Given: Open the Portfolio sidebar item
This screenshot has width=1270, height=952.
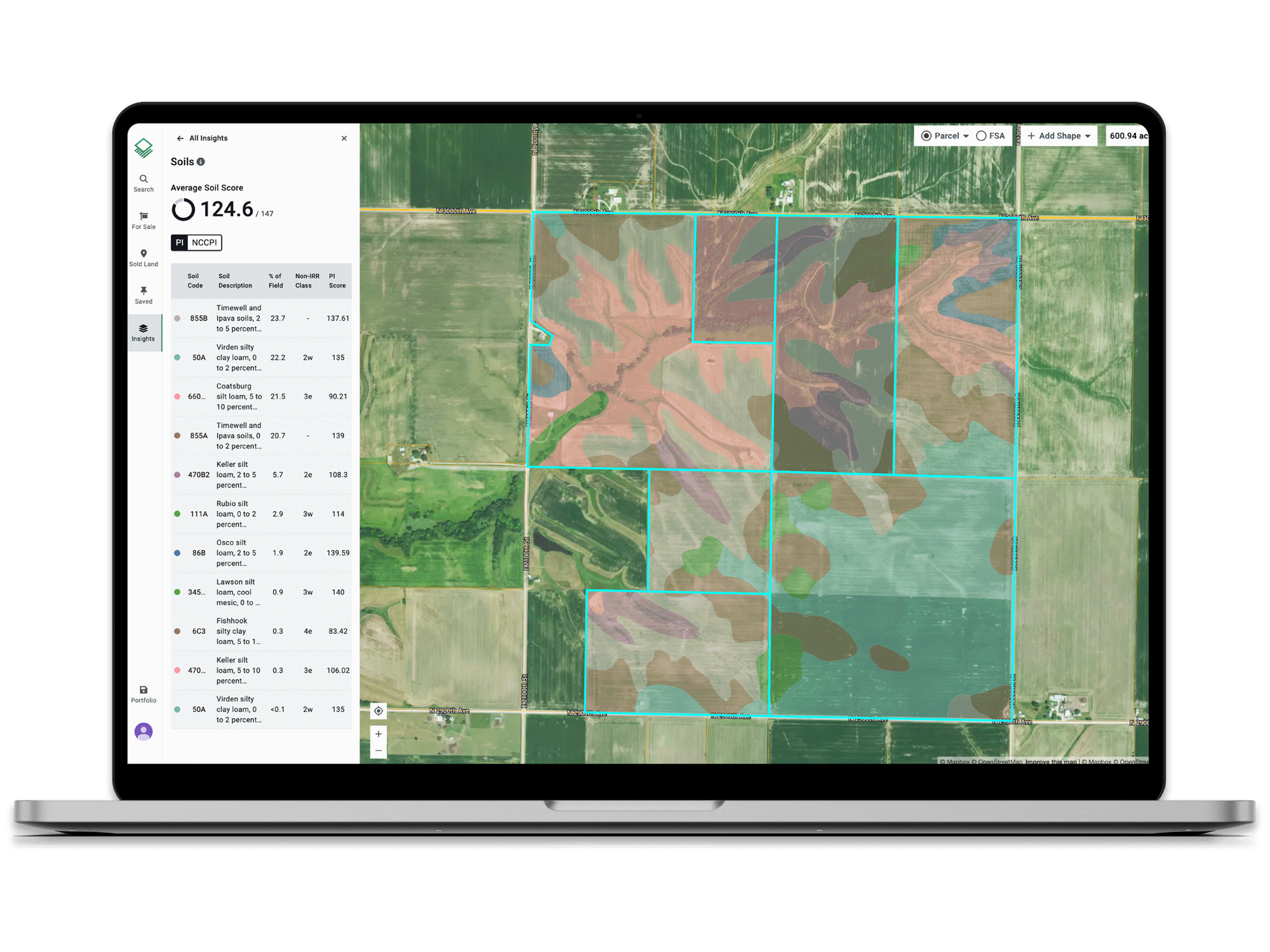Looking at the screenshot, I should pos(144,694).
